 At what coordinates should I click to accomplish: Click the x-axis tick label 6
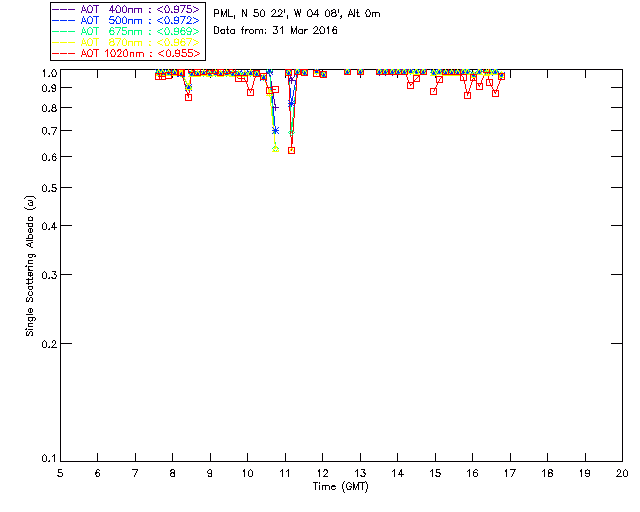pyautogui.click(x=98, y=473)
